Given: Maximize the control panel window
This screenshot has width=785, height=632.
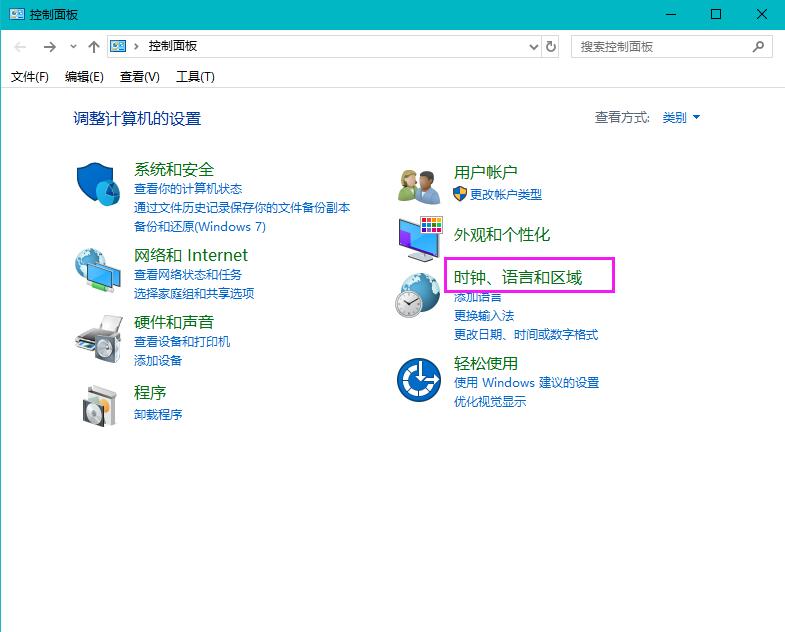Looking at the screenshot, I should [x=716, y=14].
